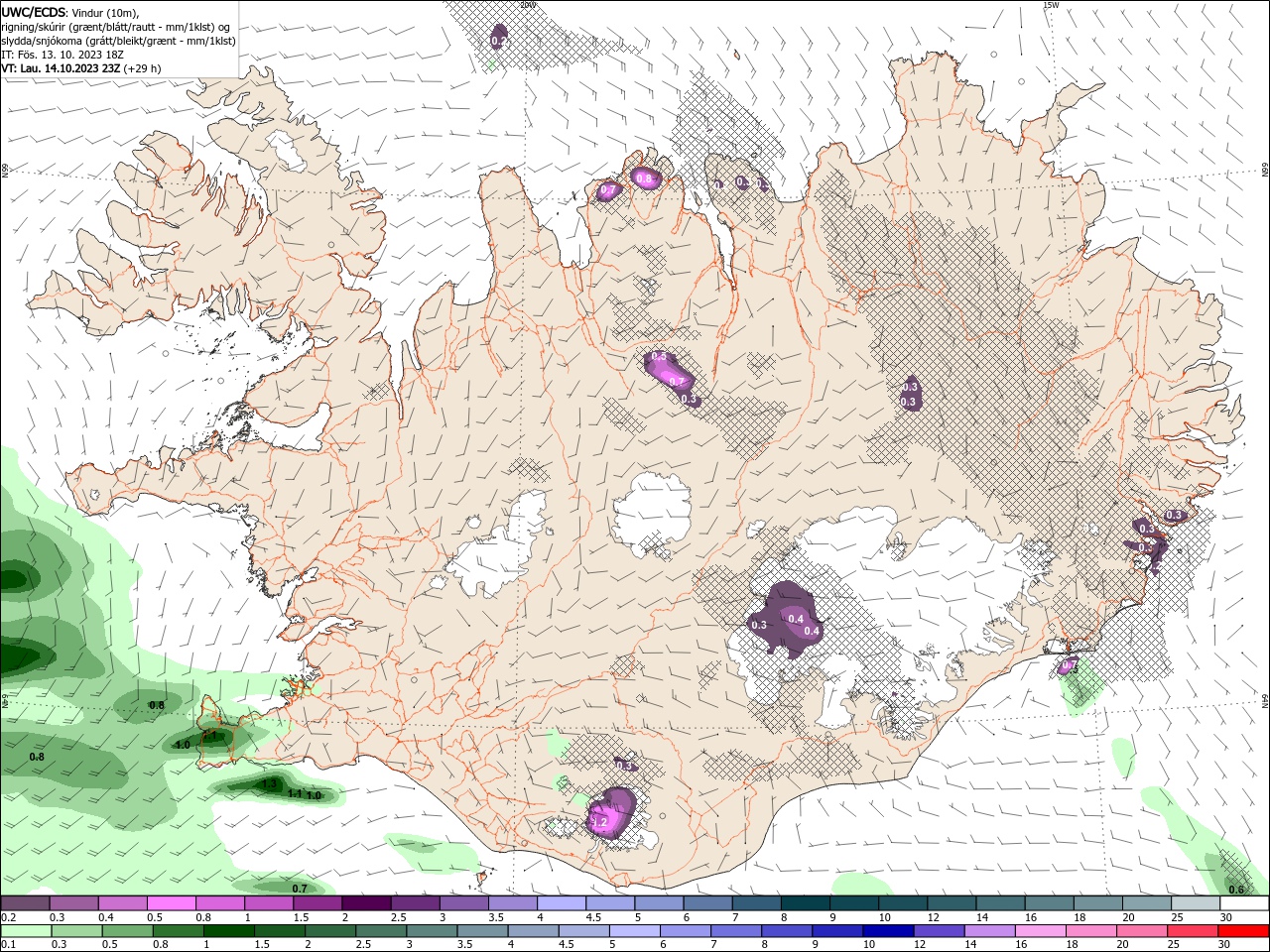
Task: Click the white 30 snow legend swatch
Action: click(1244, 903)
